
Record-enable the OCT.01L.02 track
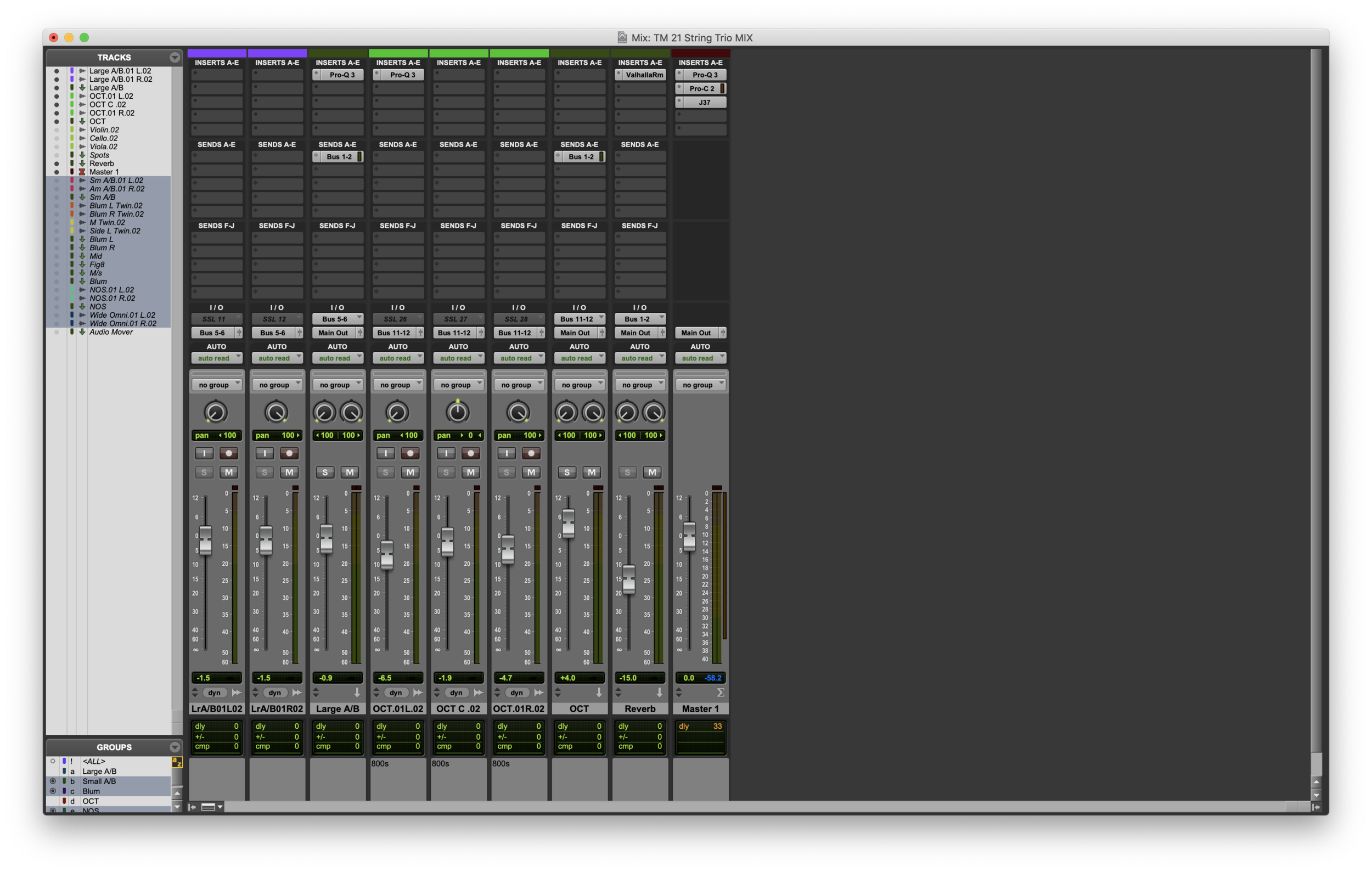pyautogui.click(x=411, y=453)
